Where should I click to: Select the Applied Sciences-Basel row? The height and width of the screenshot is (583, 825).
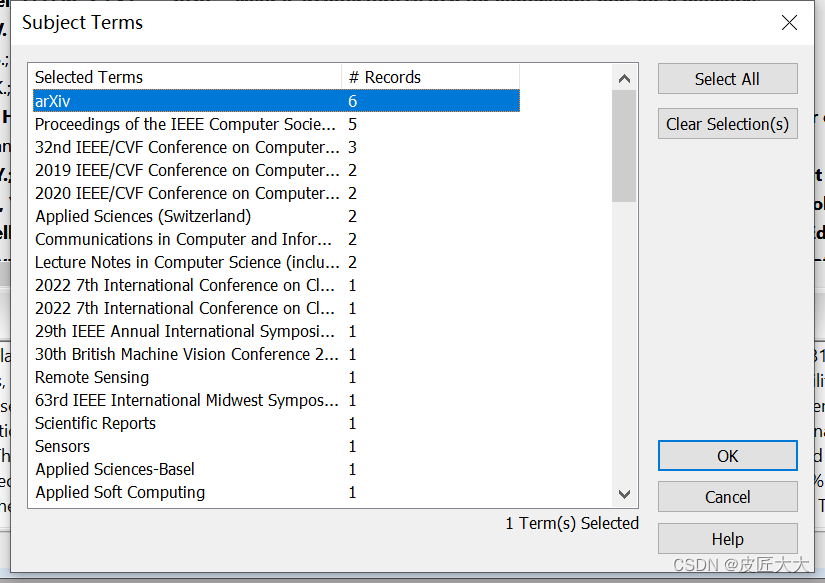coord(276,469)
